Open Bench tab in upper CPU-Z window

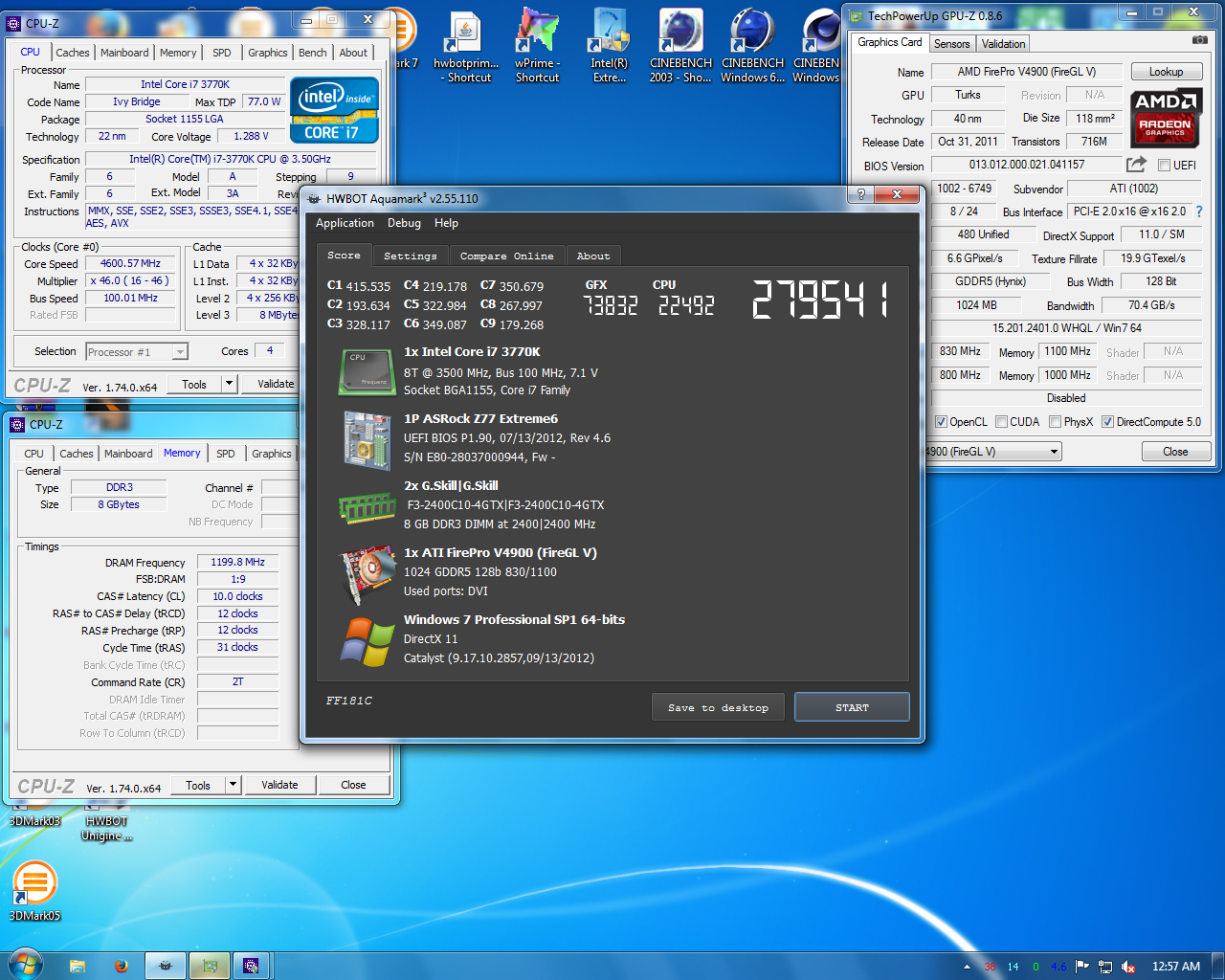pyautogui.click(x=312, y=53)
